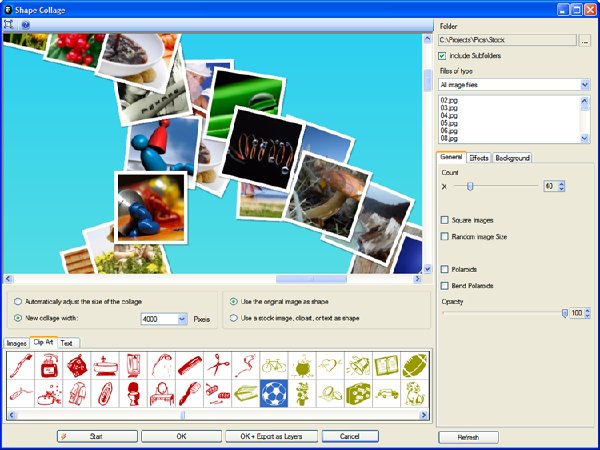
Task: Select the cauldron clip art shape
Action: click(x=302, y=365)
